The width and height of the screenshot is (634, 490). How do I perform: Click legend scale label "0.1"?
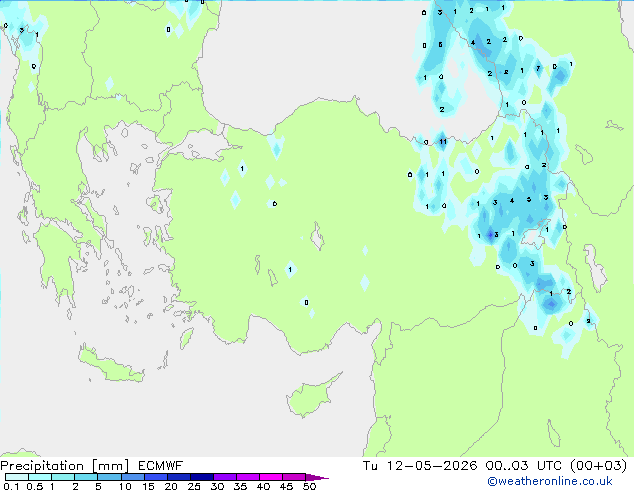coord(11,486)
